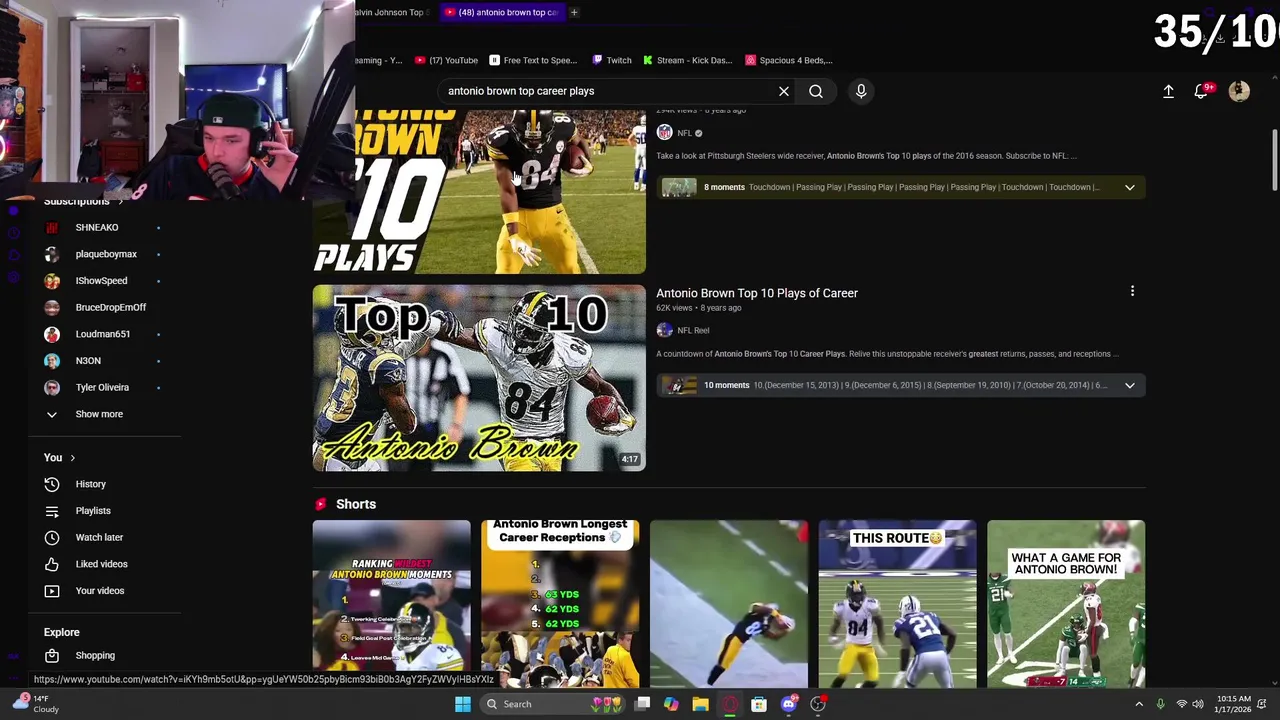Open the THIS ROUTE short
The height and width of the screenshot is (720, 1280).
[x=897, y=603]
